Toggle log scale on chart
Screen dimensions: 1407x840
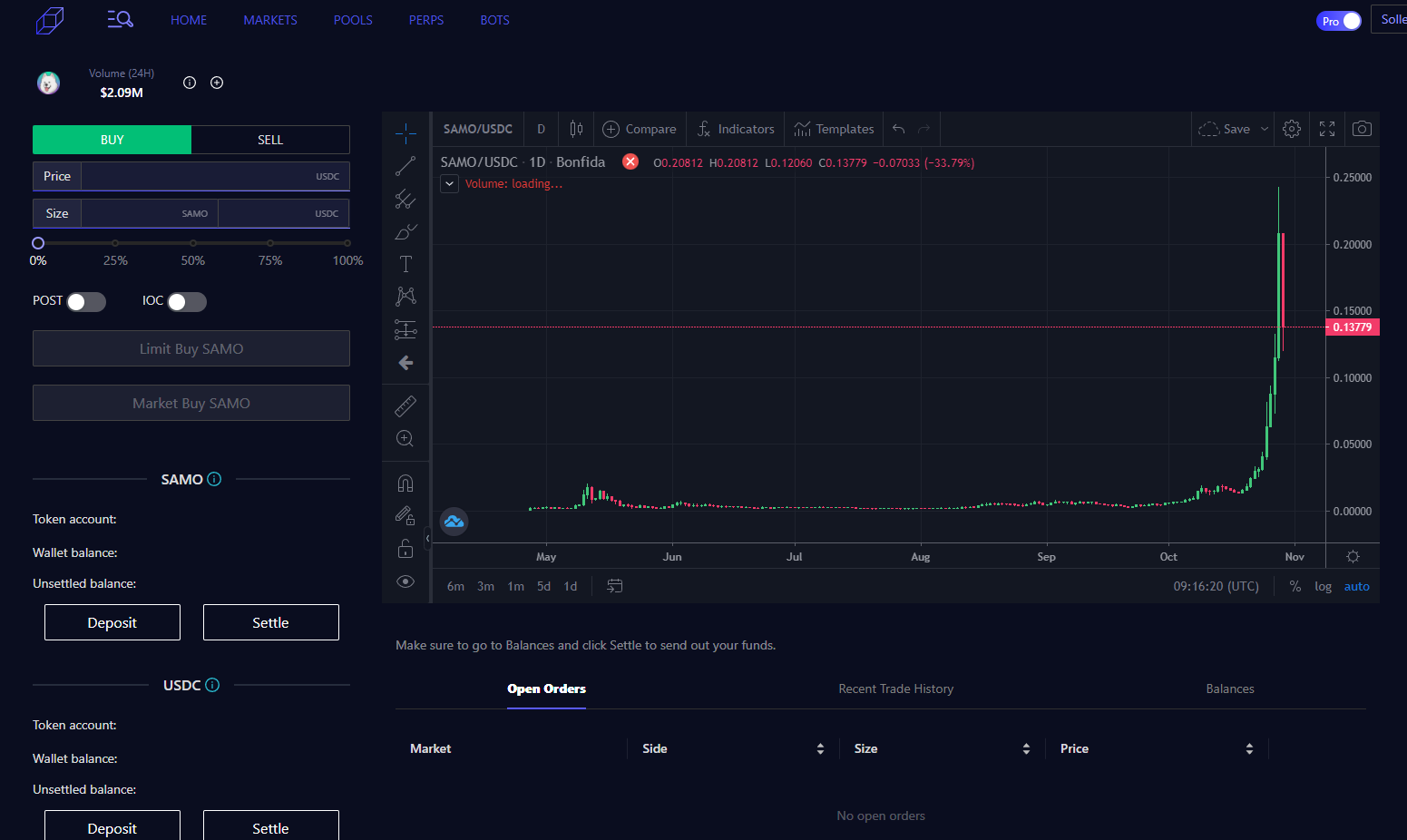click(x=1324, y=586)
